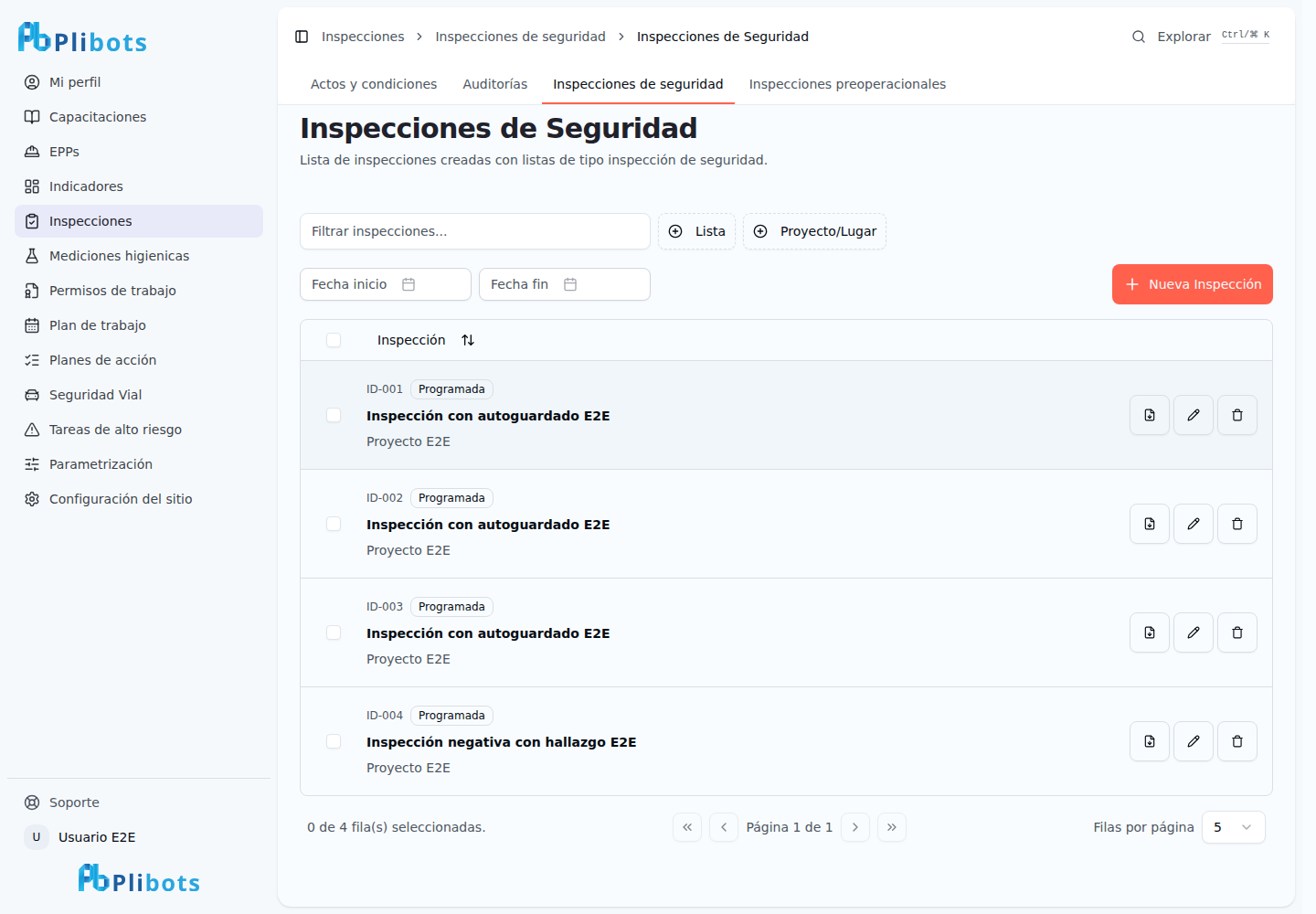Select the checkbox for ID-004 row
The width and height of the screenshot is (1316, 914).
[334, 741]
